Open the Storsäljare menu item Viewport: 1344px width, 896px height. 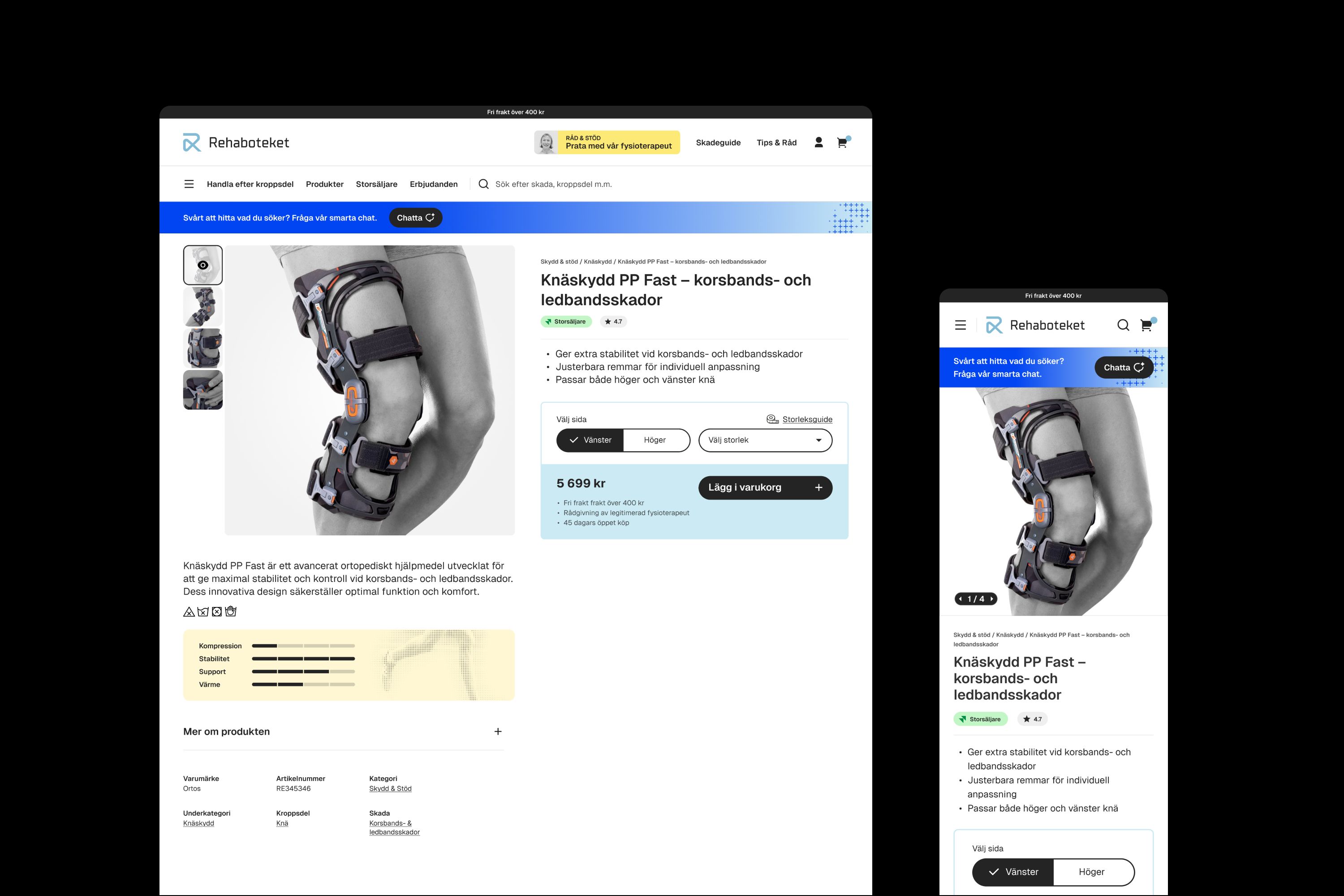[377, 184]
